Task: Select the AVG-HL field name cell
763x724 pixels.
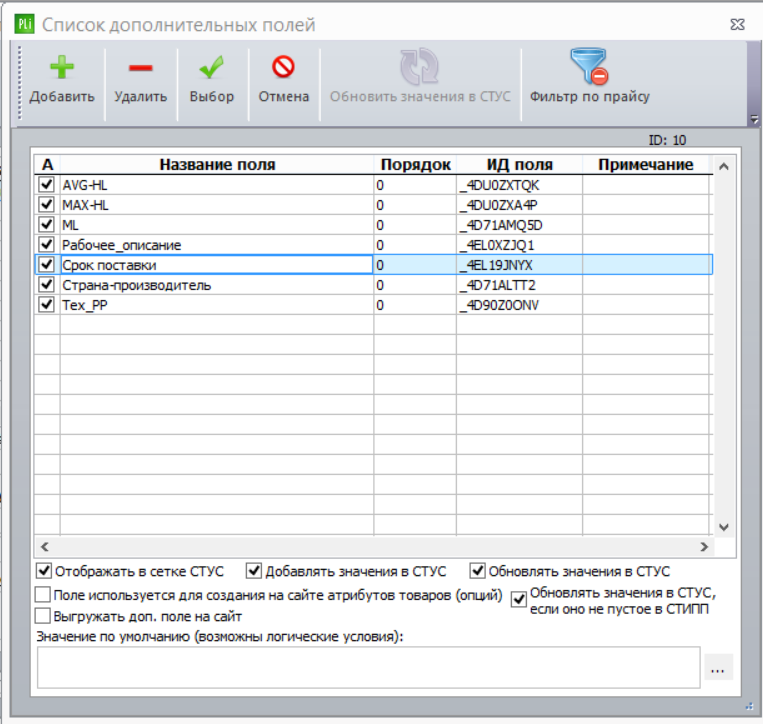Action: pyautogui.click(x=217, y=185)
